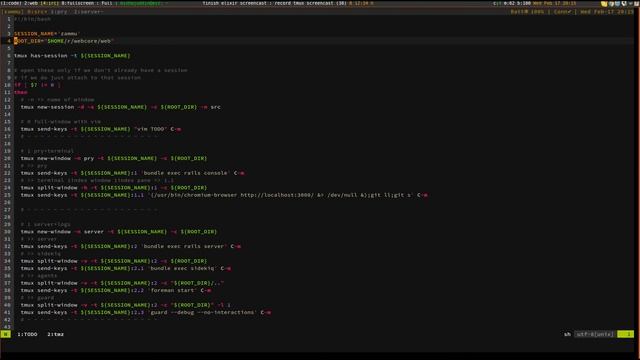Open the 1:TODO buffer tab
Screen dimensions: 640x360
27,334
